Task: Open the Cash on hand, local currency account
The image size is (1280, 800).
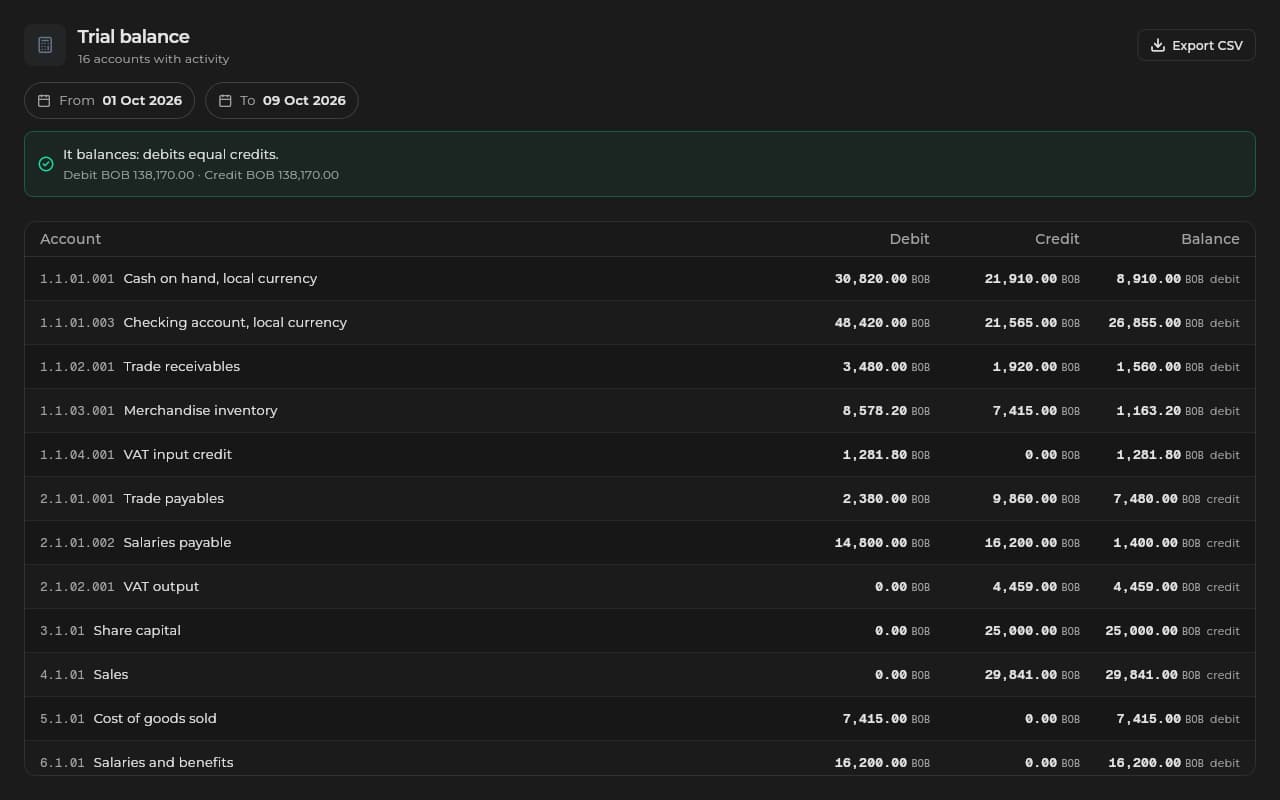Action: coord(640,279)
